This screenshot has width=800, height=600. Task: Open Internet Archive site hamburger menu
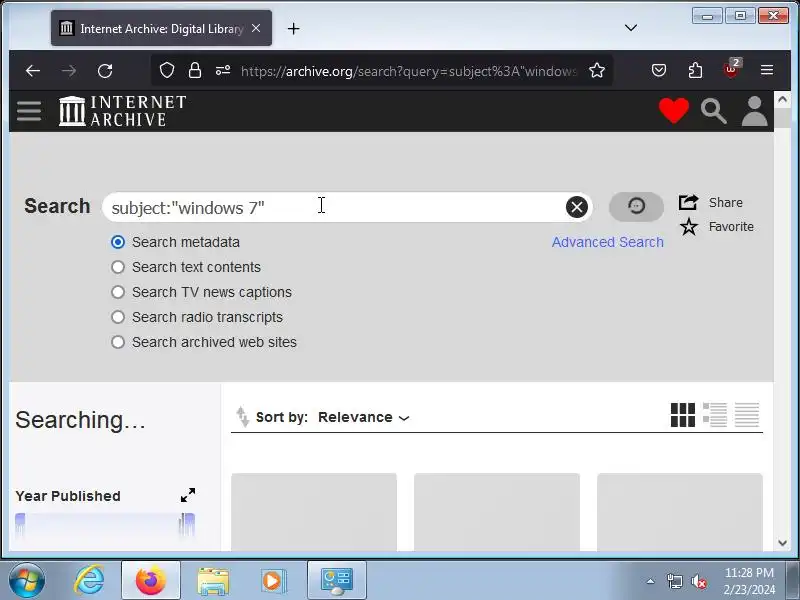(x=29, y=111)
